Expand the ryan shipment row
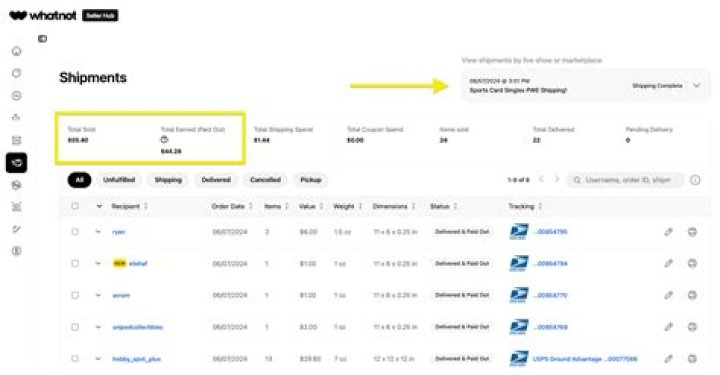This screenshot has height=375, width=720. 98,232
